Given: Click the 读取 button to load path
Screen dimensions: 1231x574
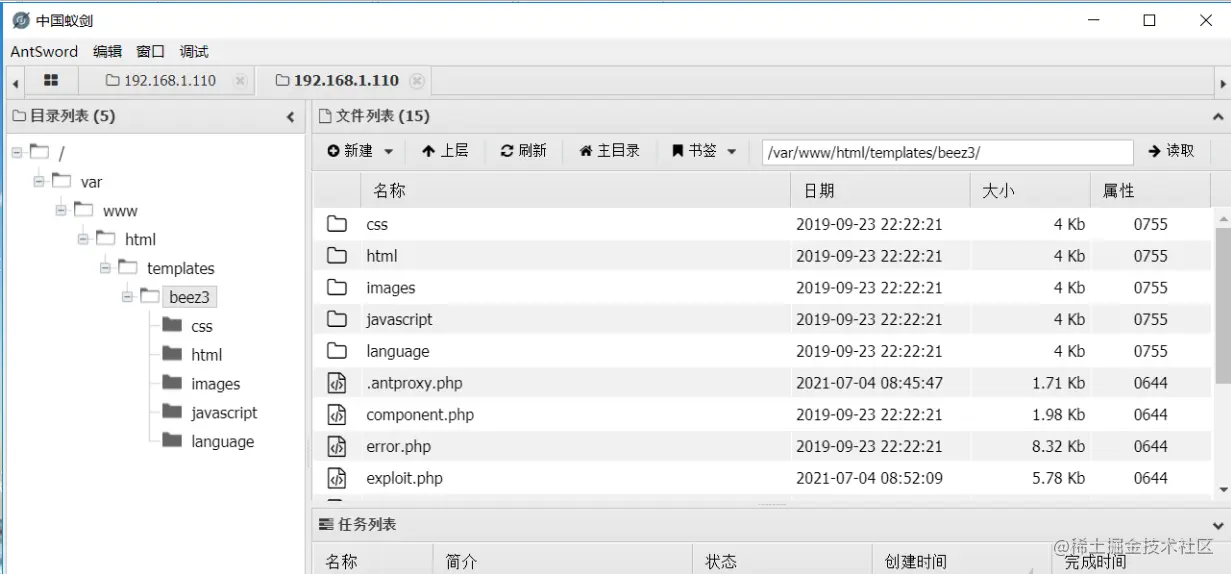Looking at the screenshot, I should [1172, 151].
